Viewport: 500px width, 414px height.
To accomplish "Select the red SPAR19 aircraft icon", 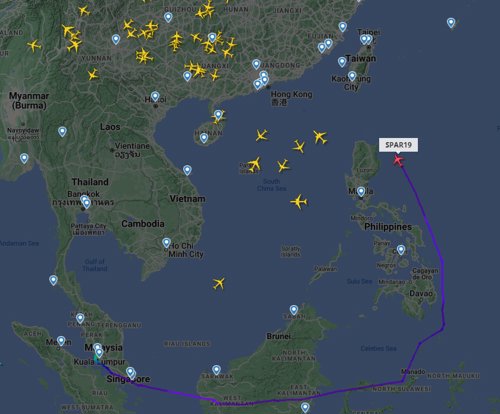I will click(x=398, y=160).
